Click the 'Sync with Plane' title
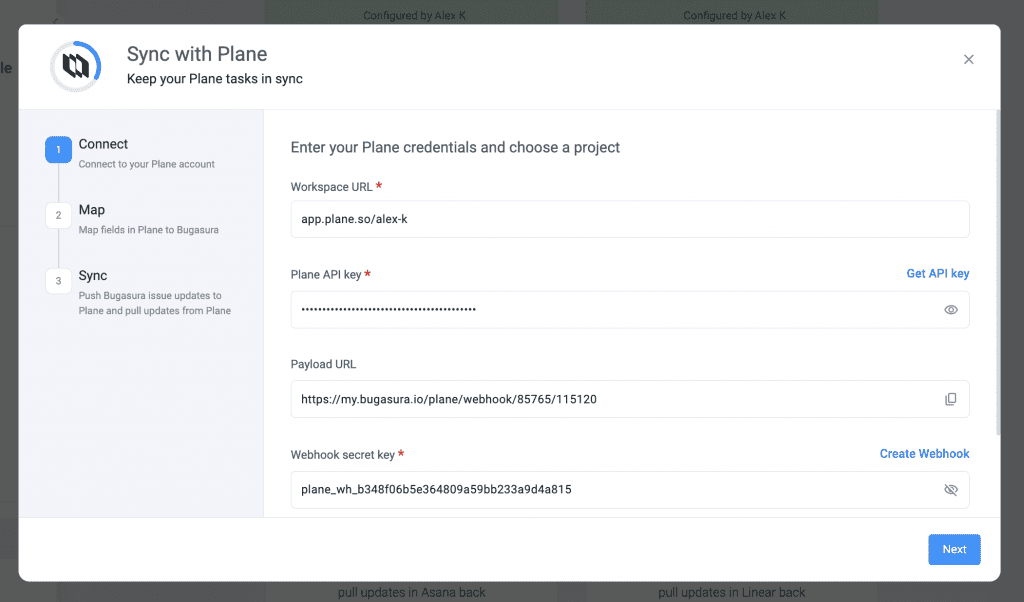 197,54
